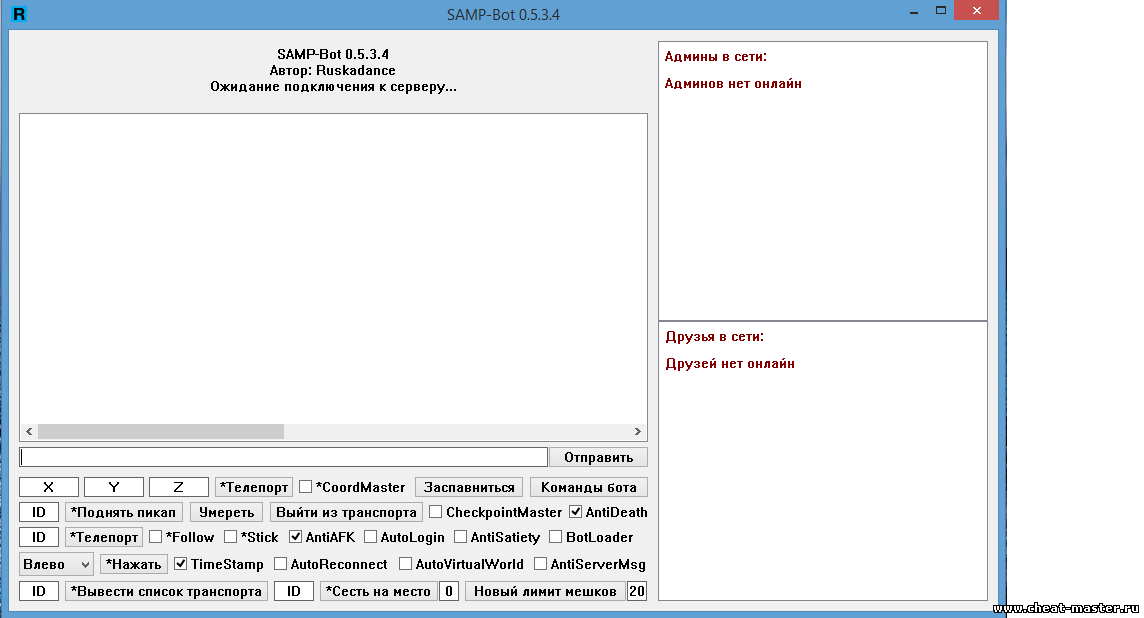The image size is (1144, 618).
Task: Click the bag limit field showing 20
Action: [x=637, y=591]
